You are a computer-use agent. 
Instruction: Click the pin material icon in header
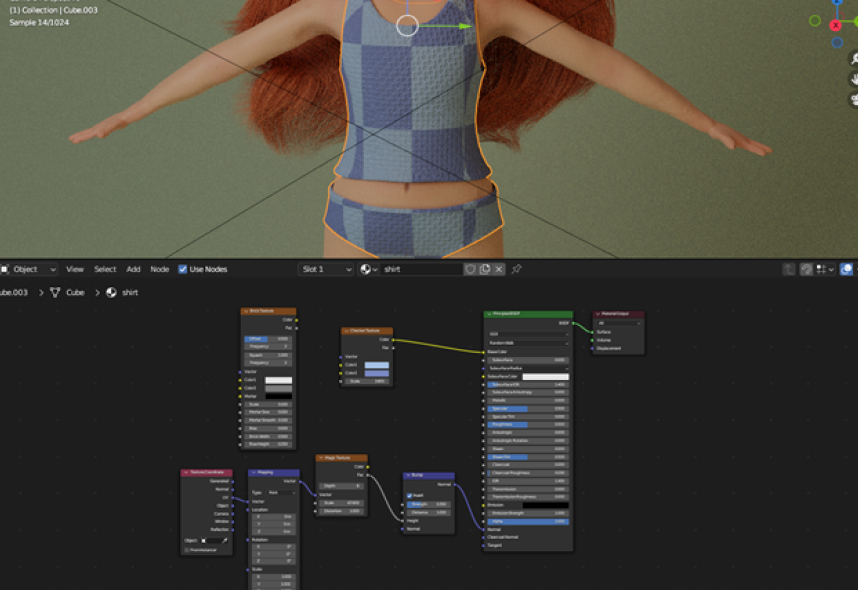(x=517, y=269)
